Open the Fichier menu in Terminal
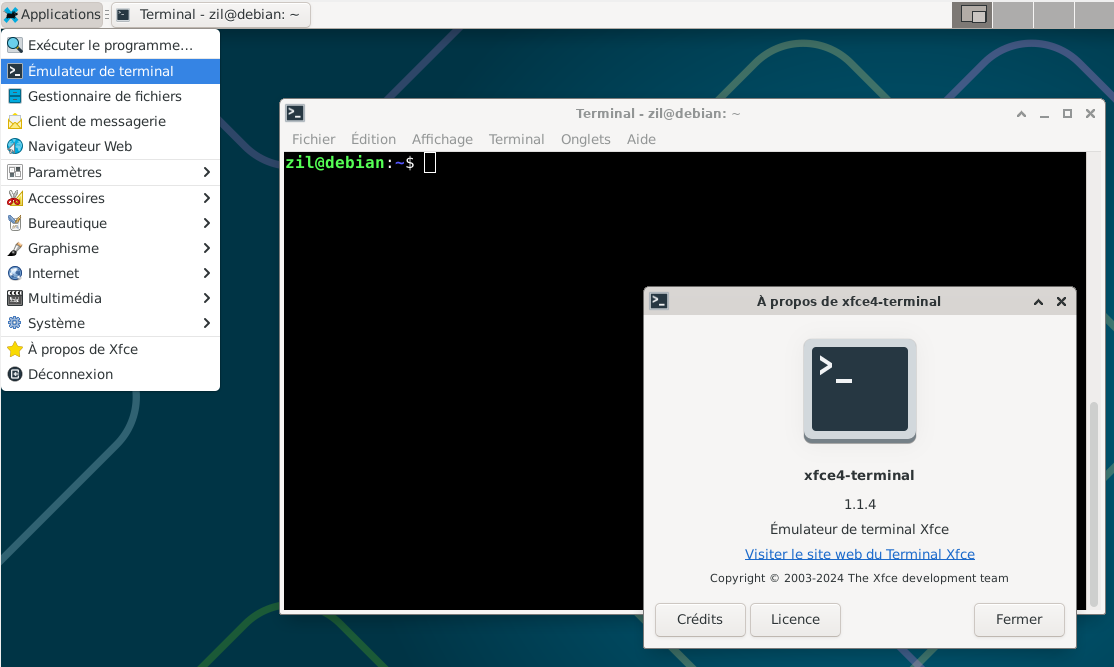 tap(313, 139)
